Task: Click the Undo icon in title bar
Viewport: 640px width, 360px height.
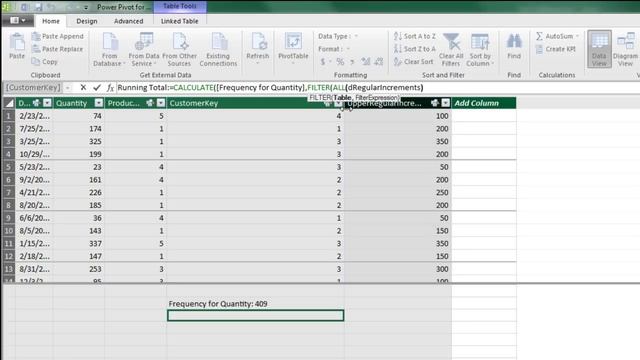Action: coord(51,7)
